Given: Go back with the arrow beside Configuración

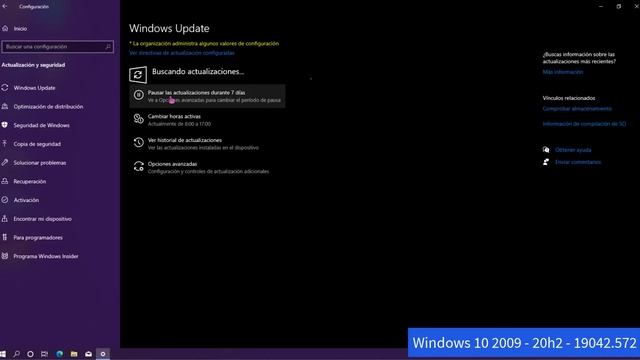Looking at the screenshot, I should tap(5, 6).
